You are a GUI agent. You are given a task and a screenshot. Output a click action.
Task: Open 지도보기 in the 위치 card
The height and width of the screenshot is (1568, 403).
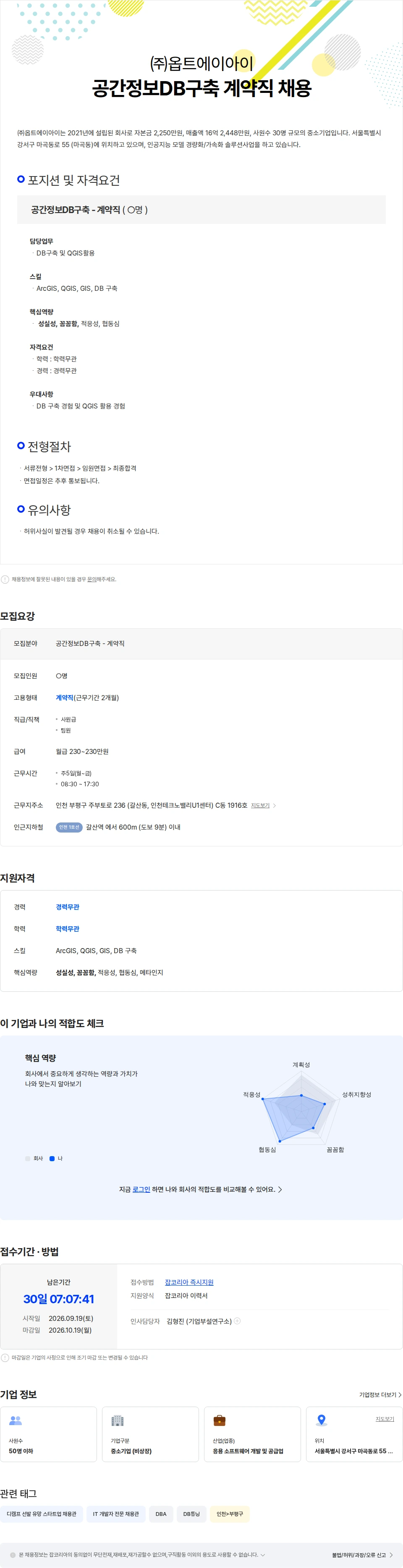(385, 1419)
